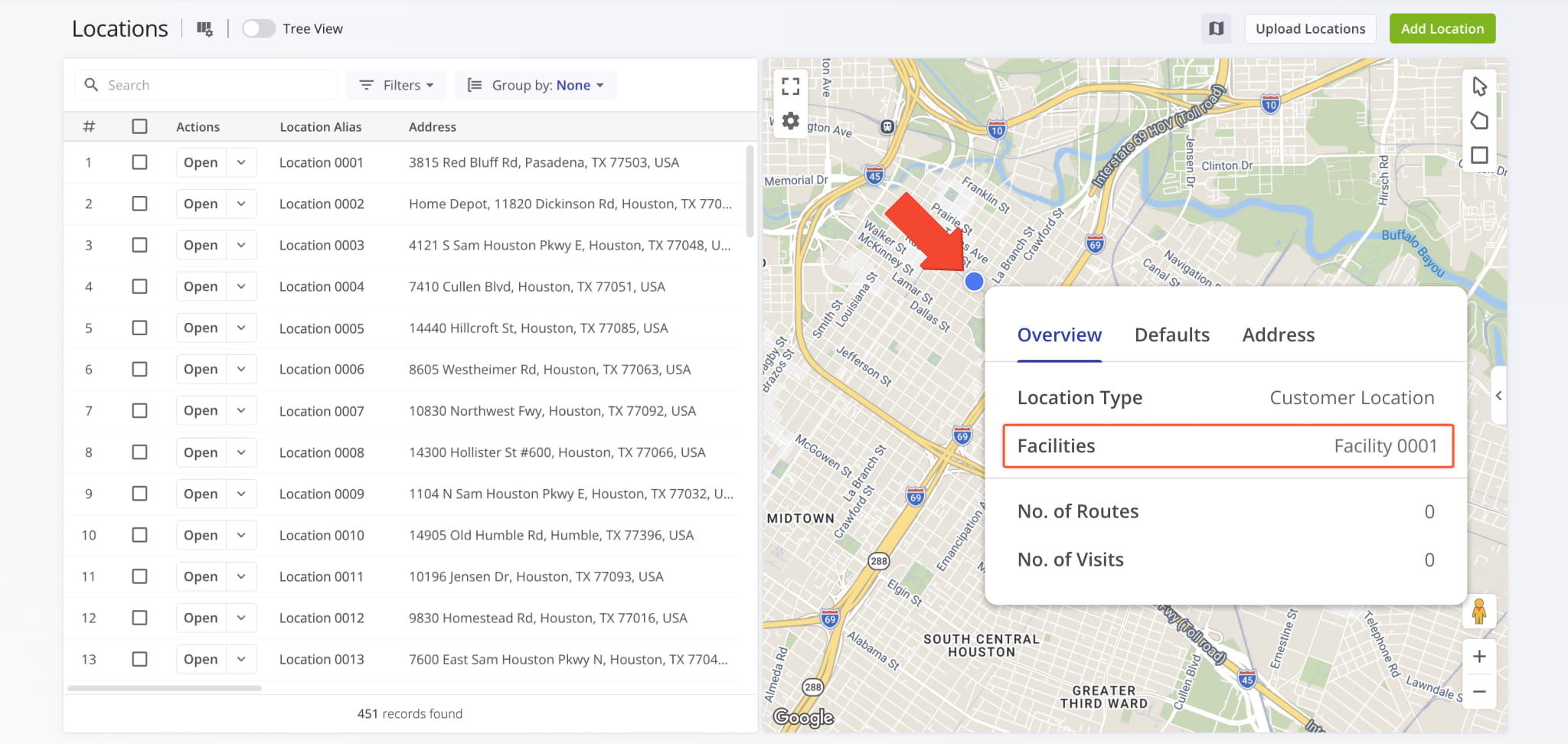
Task: Open the actions chevron next to Location 0002's Open button
Action: 241,204
